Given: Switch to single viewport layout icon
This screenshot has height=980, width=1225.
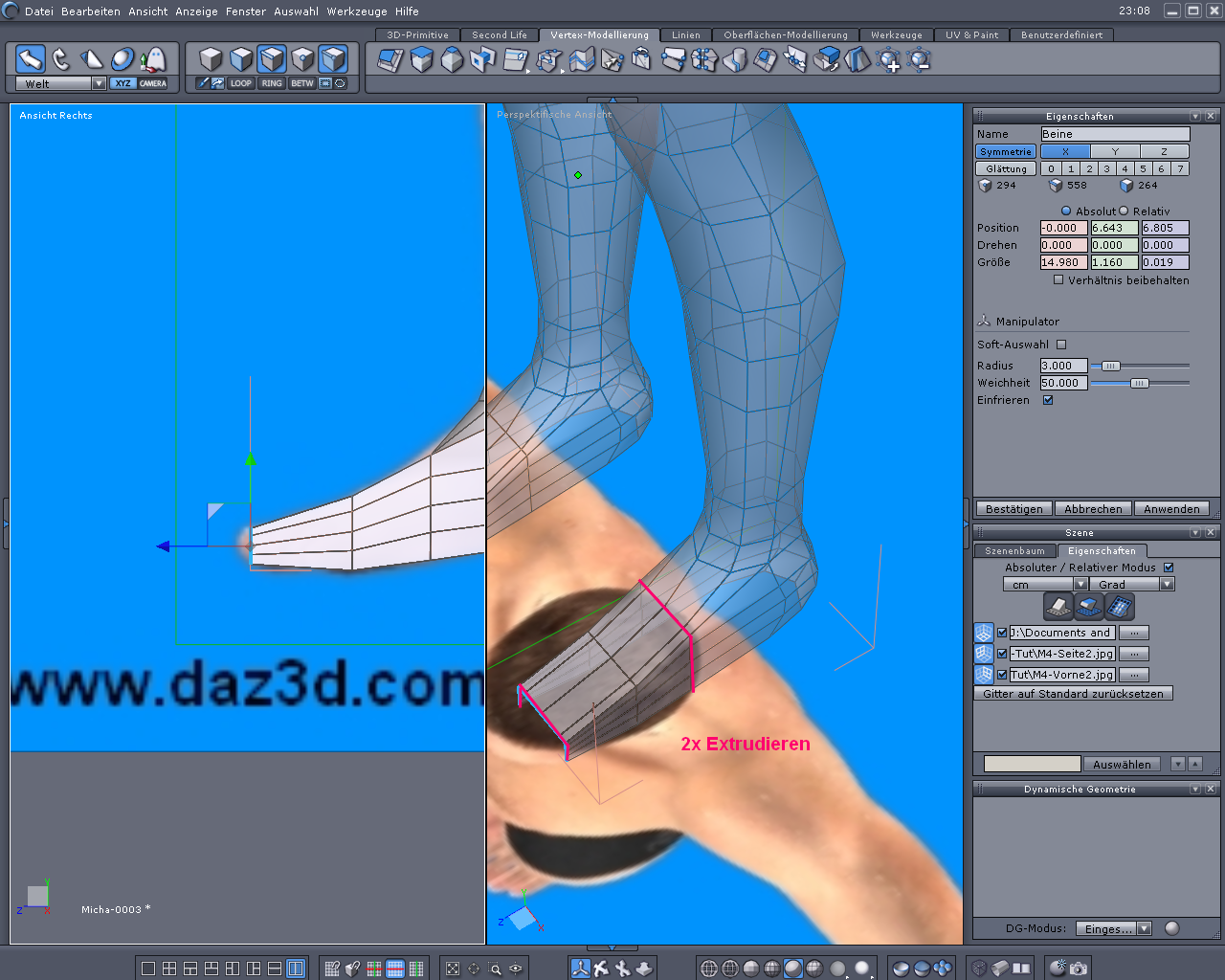Looking at the screenshot, I should 148,969.
